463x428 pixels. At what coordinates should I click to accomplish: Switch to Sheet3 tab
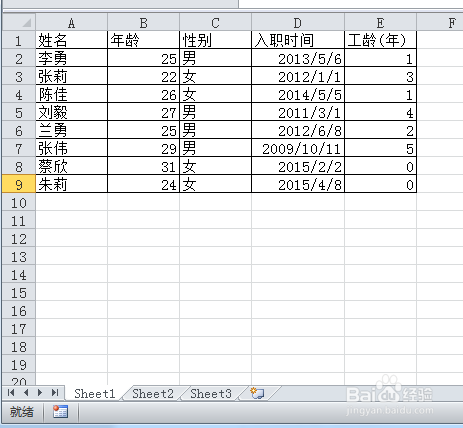coord(211,394)
